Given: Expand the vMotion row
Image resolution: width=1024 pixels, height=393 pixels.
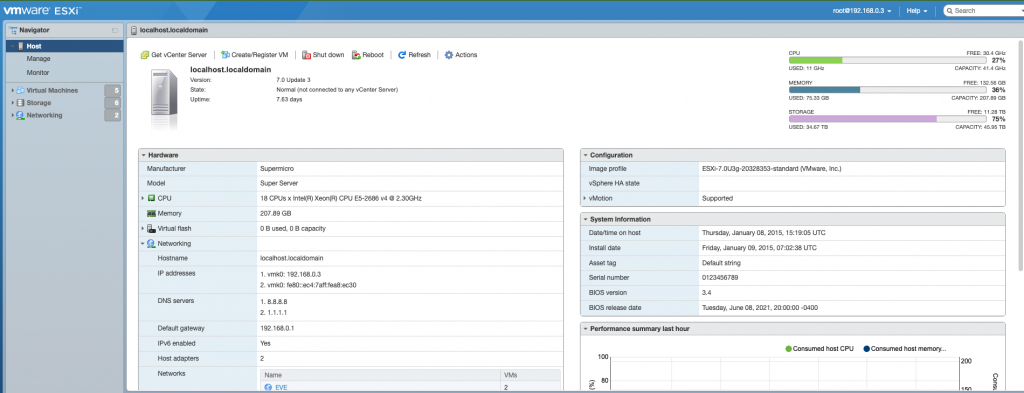Looking at the screenshot, I should pyautogui.click(x=584, y=198).
